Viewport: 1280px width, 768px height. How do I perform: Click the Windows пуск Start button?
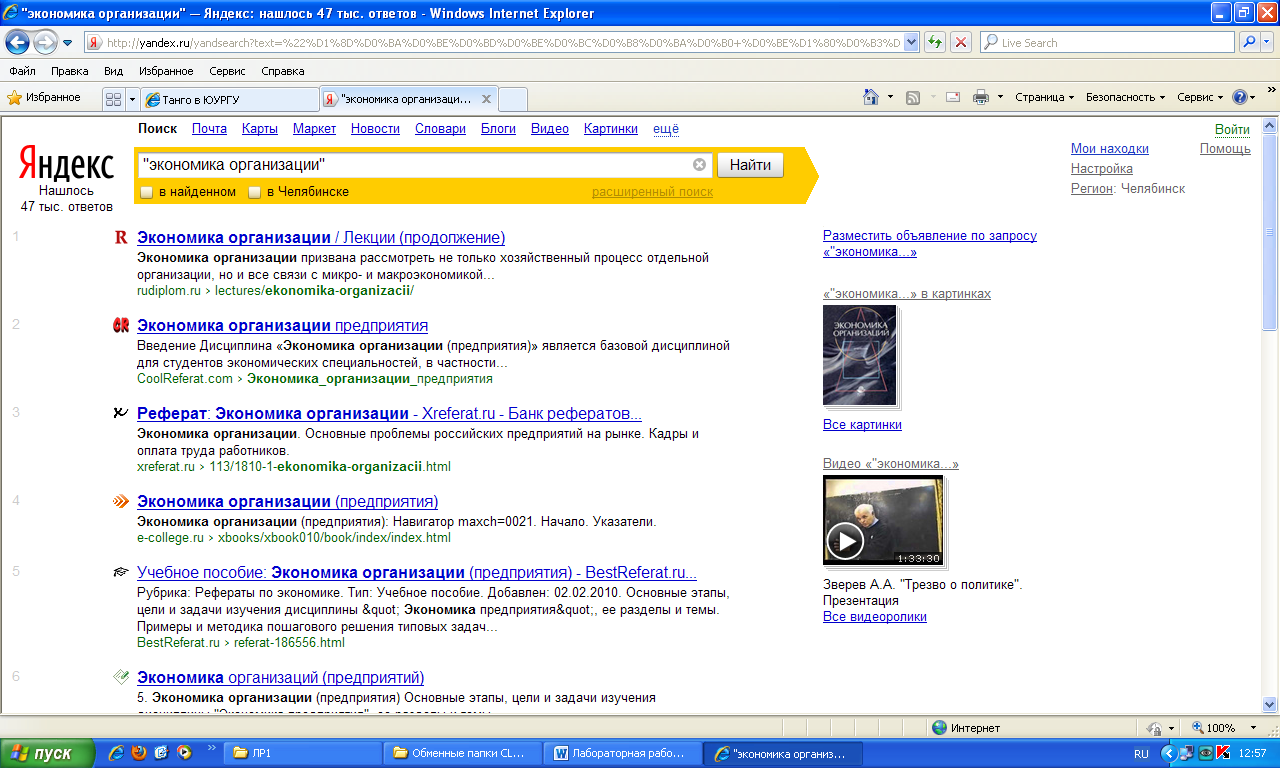47,753
